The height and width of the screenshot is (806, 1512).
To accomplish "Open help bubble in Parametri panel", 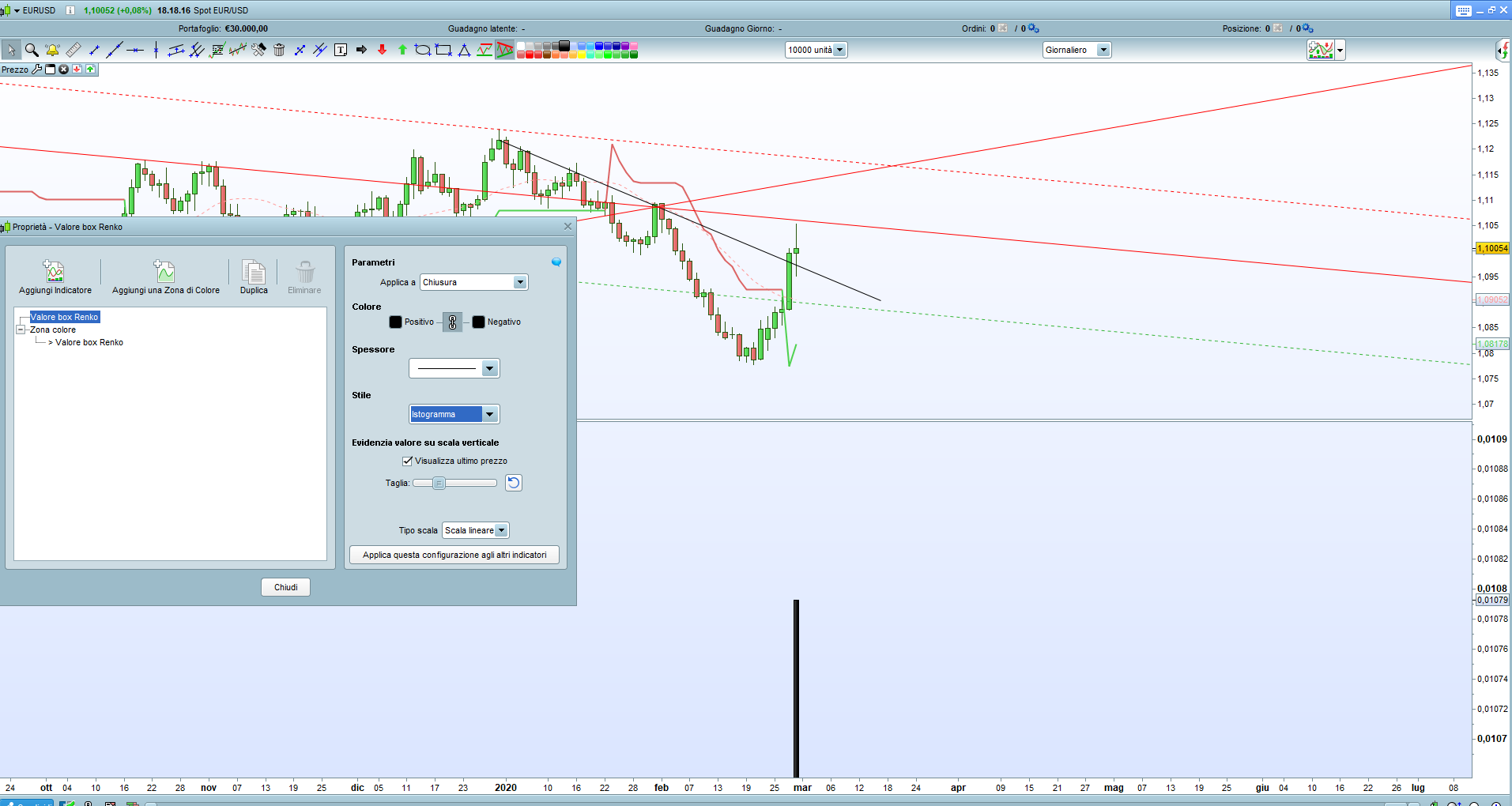I will (x=556, y=262).
